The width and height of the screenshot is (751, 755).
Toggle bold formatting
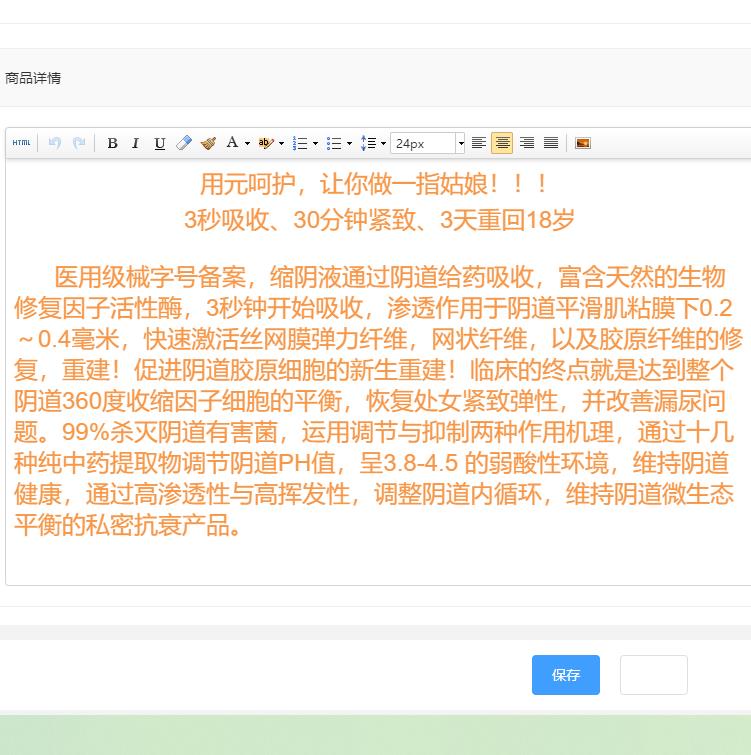pyautogui.click(x=112, y=143)
